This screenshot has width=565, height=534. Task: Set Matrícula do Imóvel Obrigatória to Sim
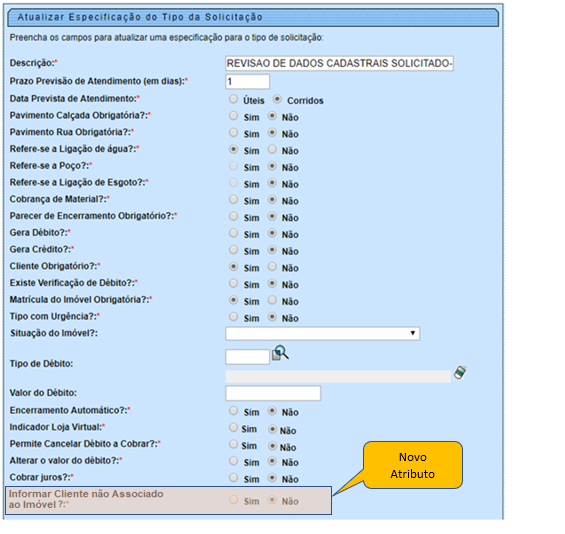233,300
